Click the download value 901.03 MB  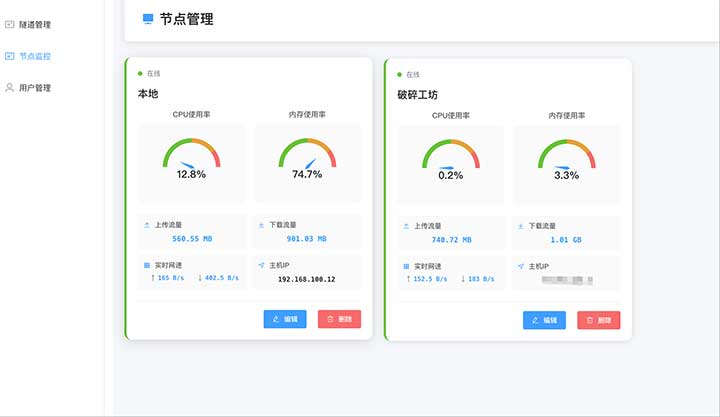(x=307, y=239)
